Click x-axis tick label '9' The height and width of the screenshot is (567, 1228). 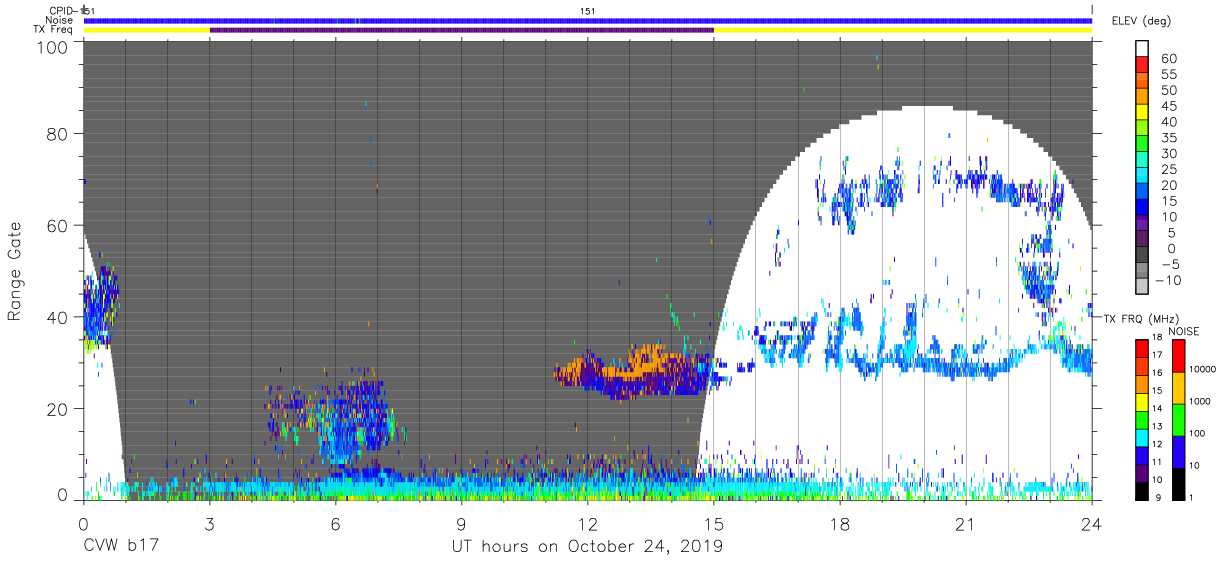462,524
